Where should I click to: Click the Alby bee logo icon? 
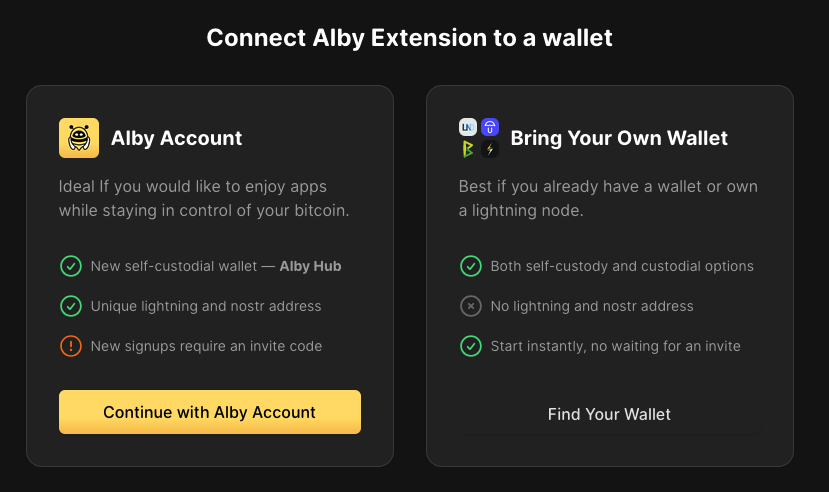[79, 138]
